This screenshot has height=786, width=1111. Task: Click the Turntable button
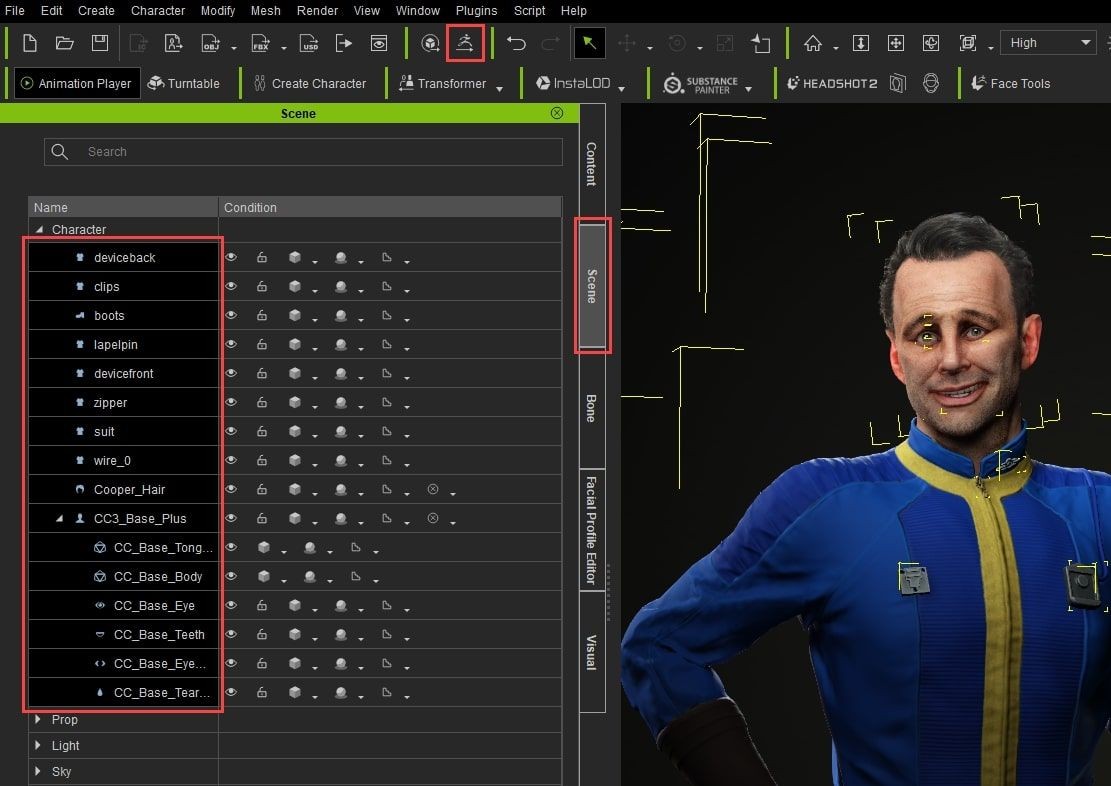184,84
